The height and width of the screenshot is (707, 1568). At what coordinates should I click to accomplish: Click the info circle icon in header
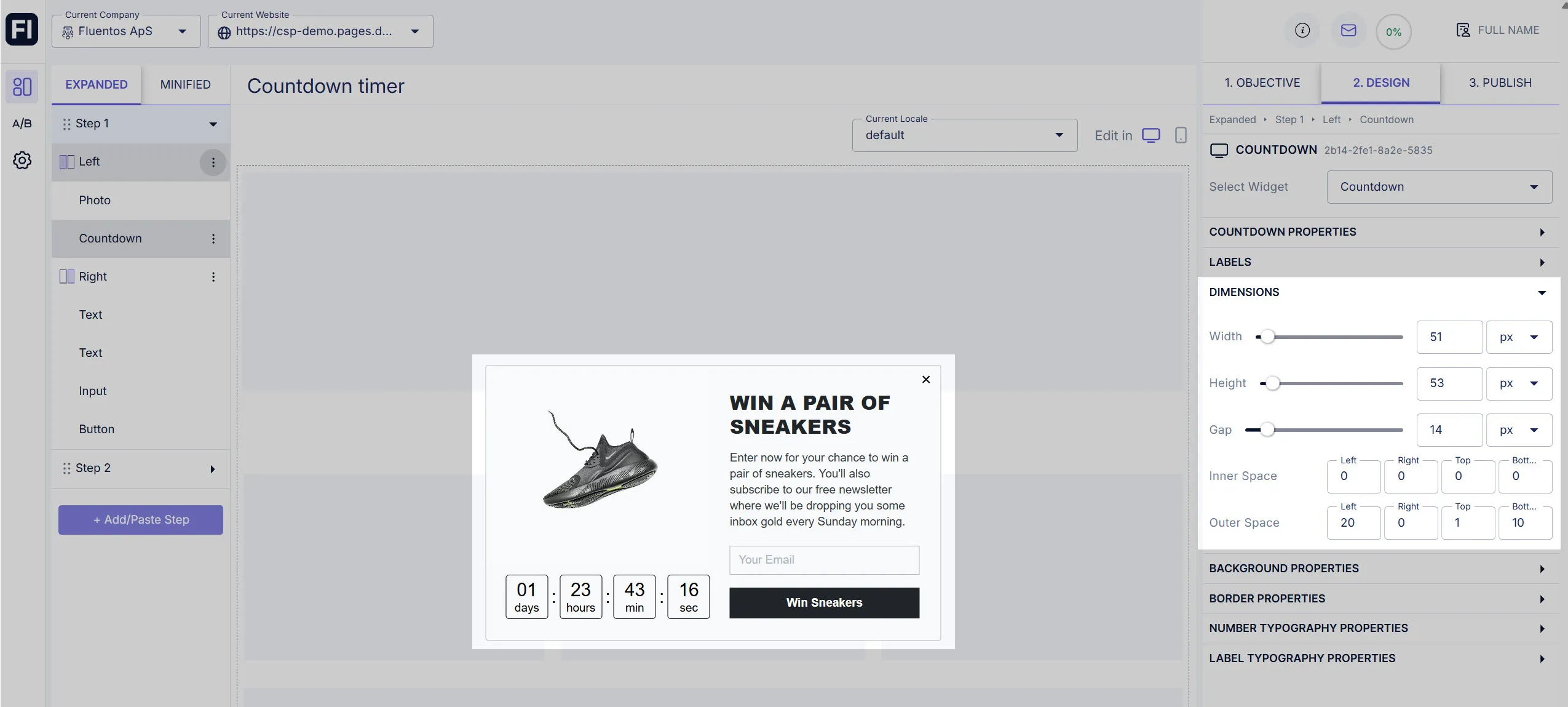(x=1302, y=30)
